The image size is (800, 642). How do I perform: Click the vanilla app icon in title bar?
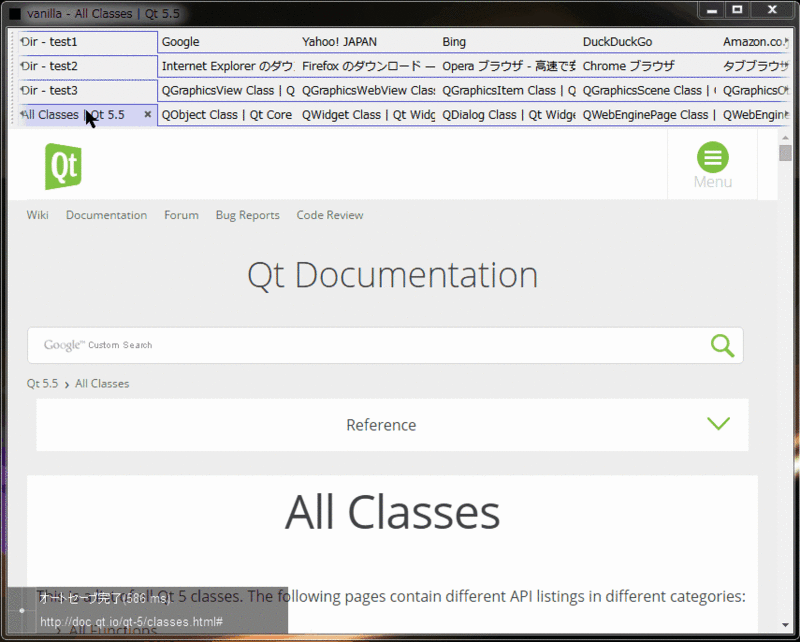pyautogui.click(x=15, y=13)
